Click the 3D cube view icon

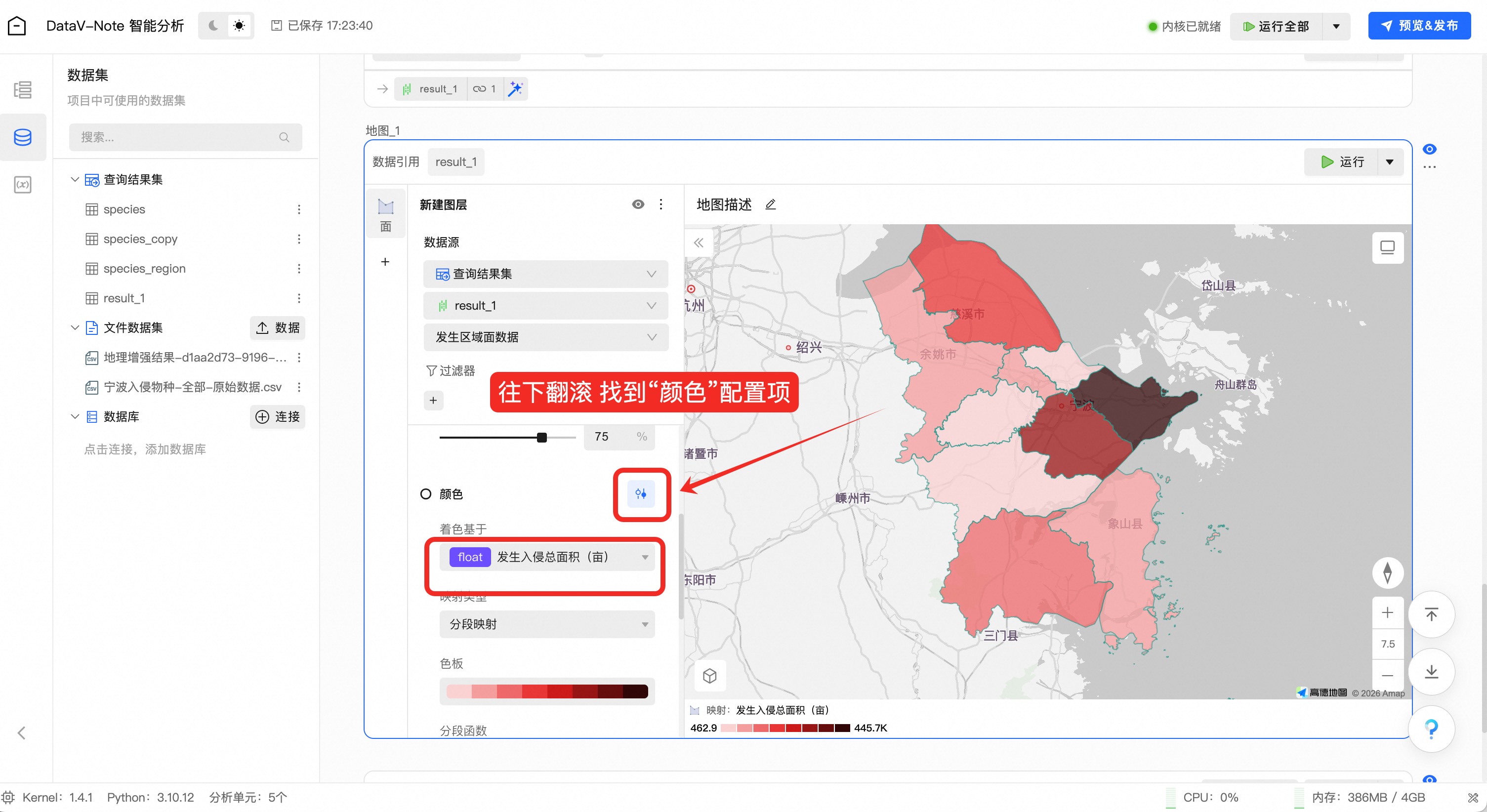(x=709, y=675)
